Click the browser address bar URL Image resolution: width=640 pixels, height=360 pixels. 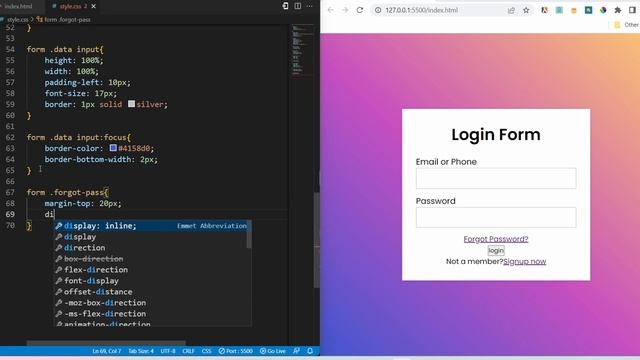(x=422, y=10)
